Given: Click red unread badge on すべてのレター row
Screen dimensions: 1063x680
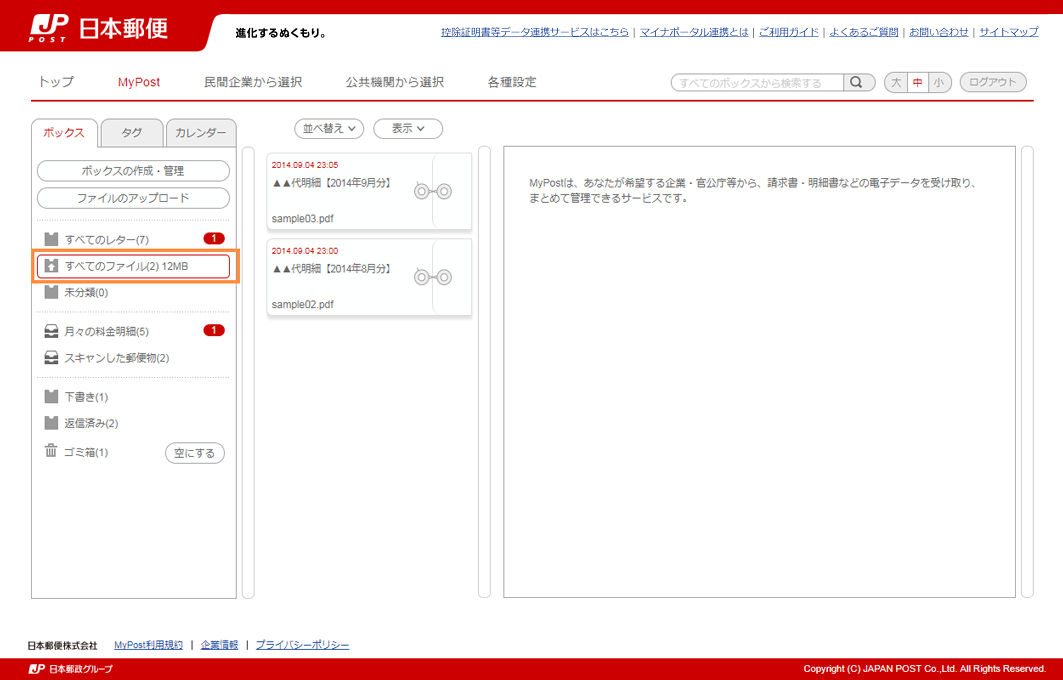Looking at the screenshot, I should coord(214,239).
